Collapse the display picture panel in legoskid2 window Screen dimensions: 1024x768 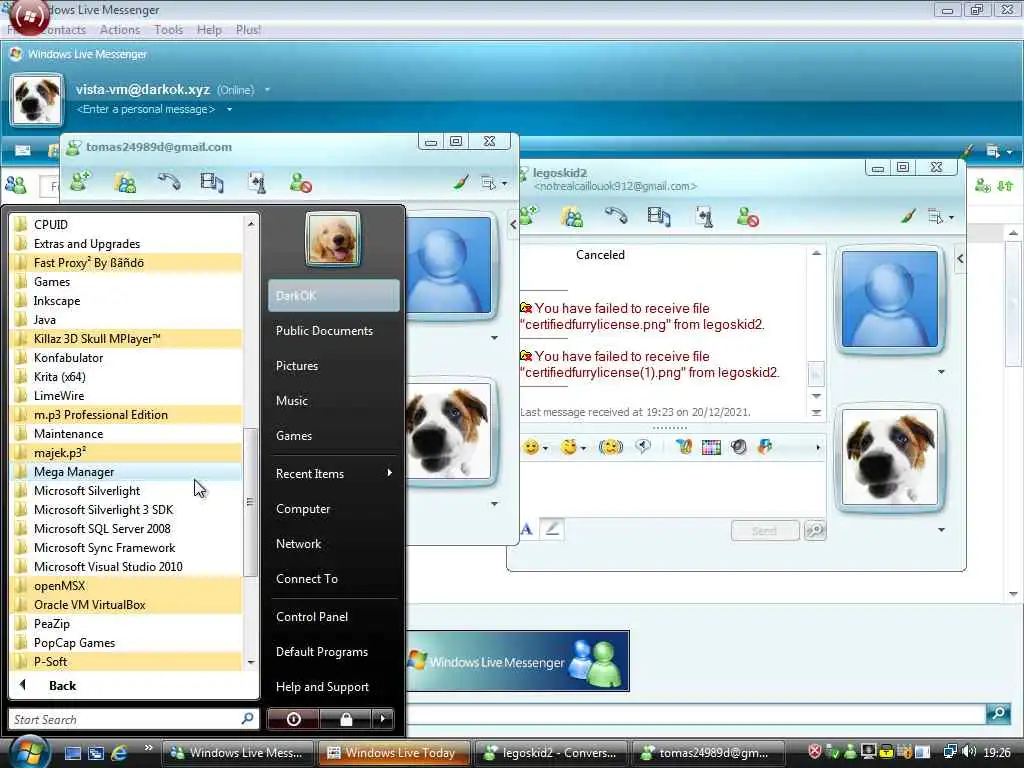click(x=960, y=259)
